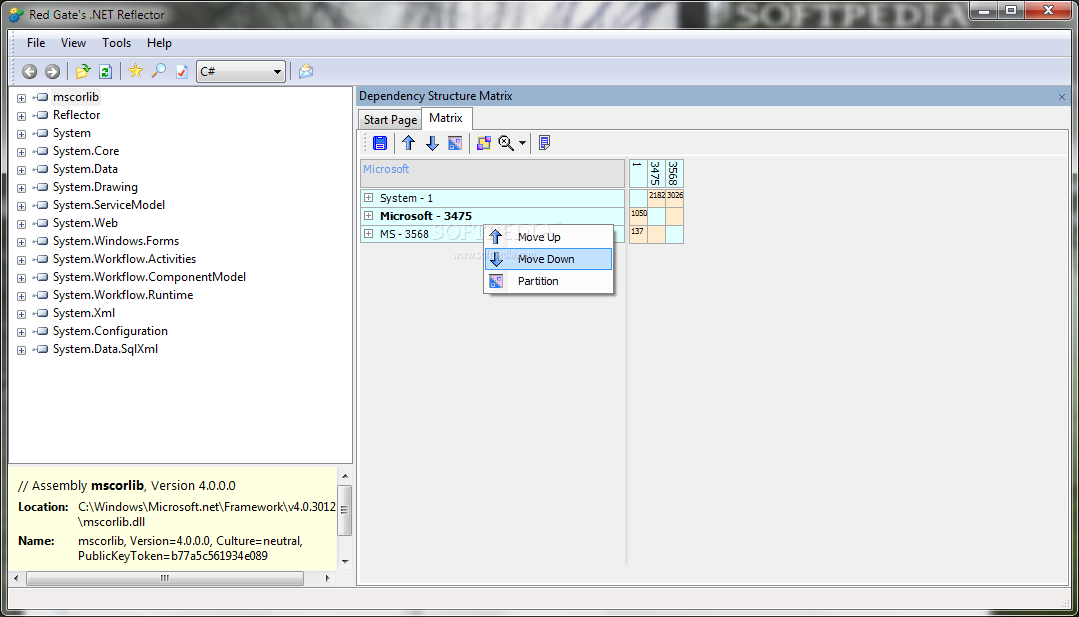Click matrix cell showing 3026
The image size is (1079, 617).
(x=675, y=198)
